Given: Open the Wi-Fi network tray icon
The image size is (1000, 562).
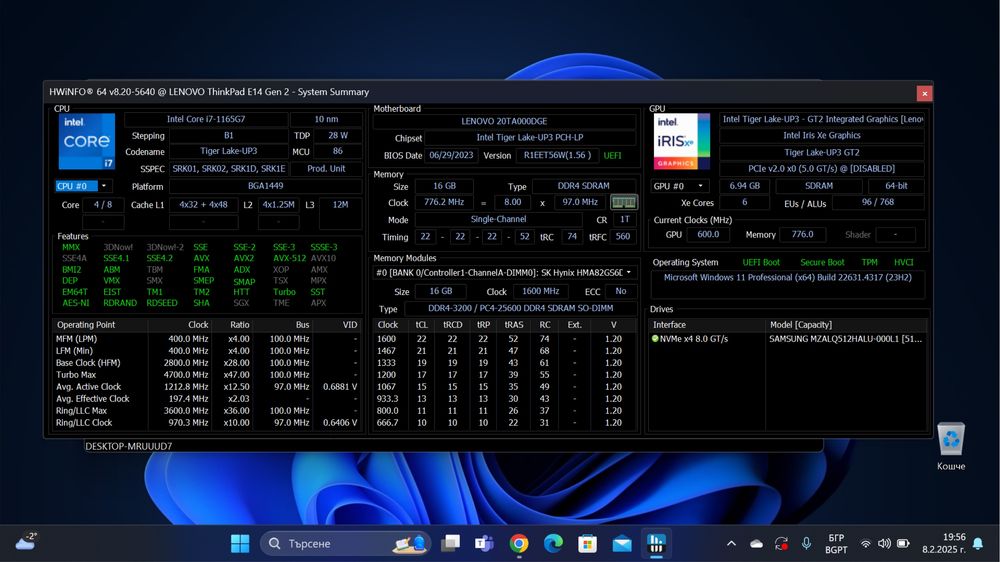Looking at the screenshot, I should pyautogui.click(x=865, y=544).
